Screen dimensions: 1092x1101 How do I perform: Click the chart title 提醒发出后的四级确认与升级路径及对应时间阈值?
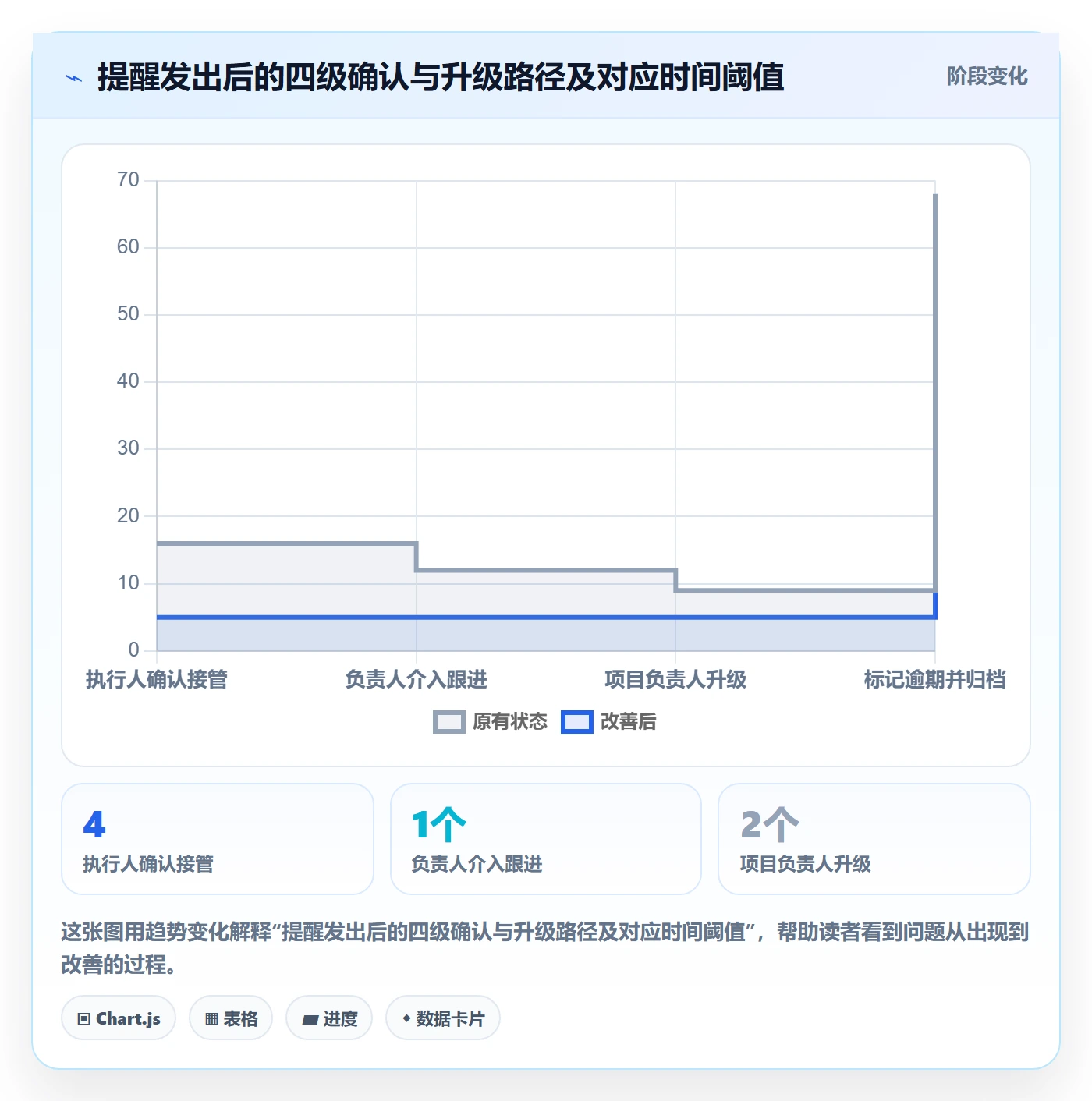pyautogui.click(x=441, y=78)
